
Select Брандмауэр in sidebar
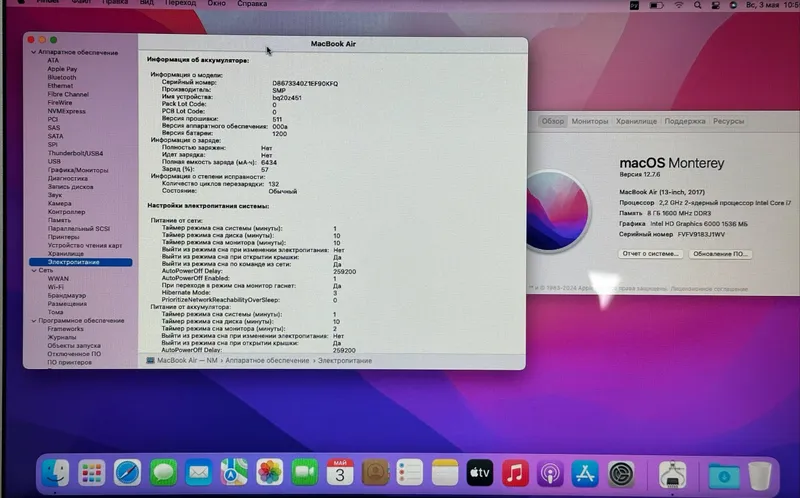66,295
